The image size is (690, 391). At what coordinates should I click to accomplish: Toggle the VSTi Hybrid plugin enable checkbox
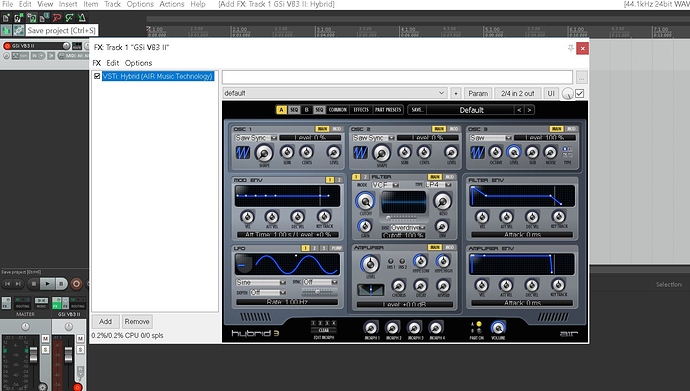[97, 76]
